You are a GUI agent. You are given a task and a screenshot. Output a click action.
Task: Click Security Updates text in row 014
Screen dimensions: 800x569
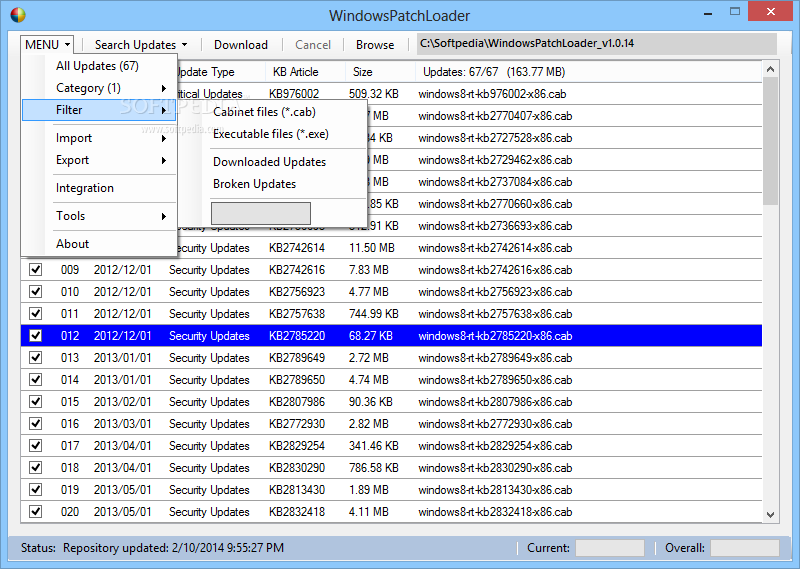coord(209,380)
